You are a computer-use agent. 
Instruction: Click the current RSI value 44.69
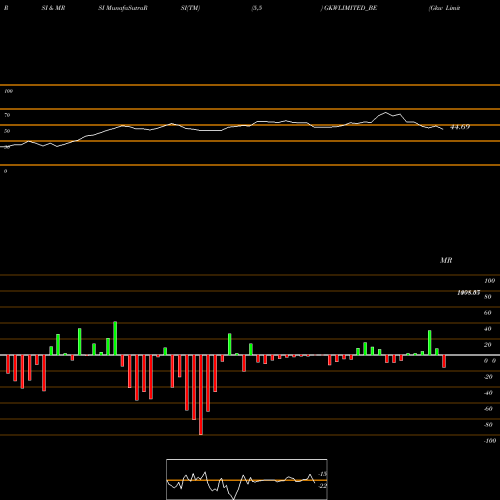pos(460,127)
